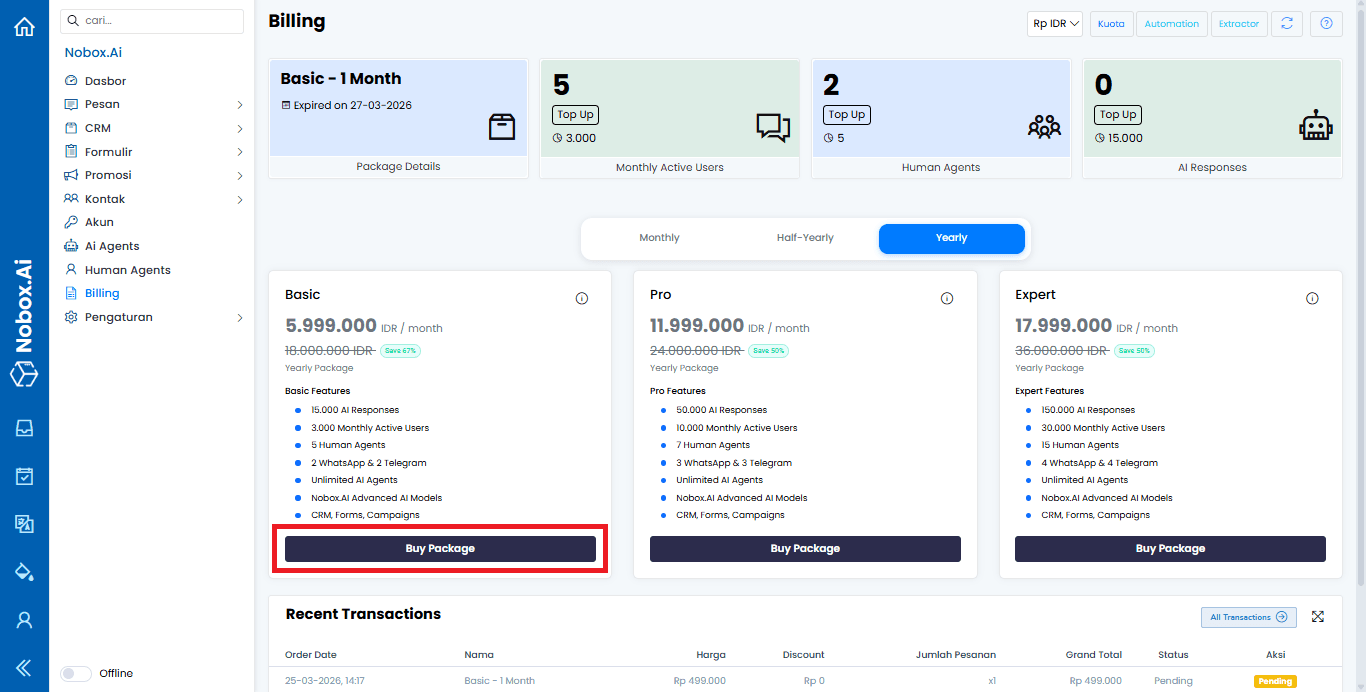Image resolution: width=1366 pixels, height=692 pixels.
Task: Click the calendar check icon in rail
Action: 24,476
